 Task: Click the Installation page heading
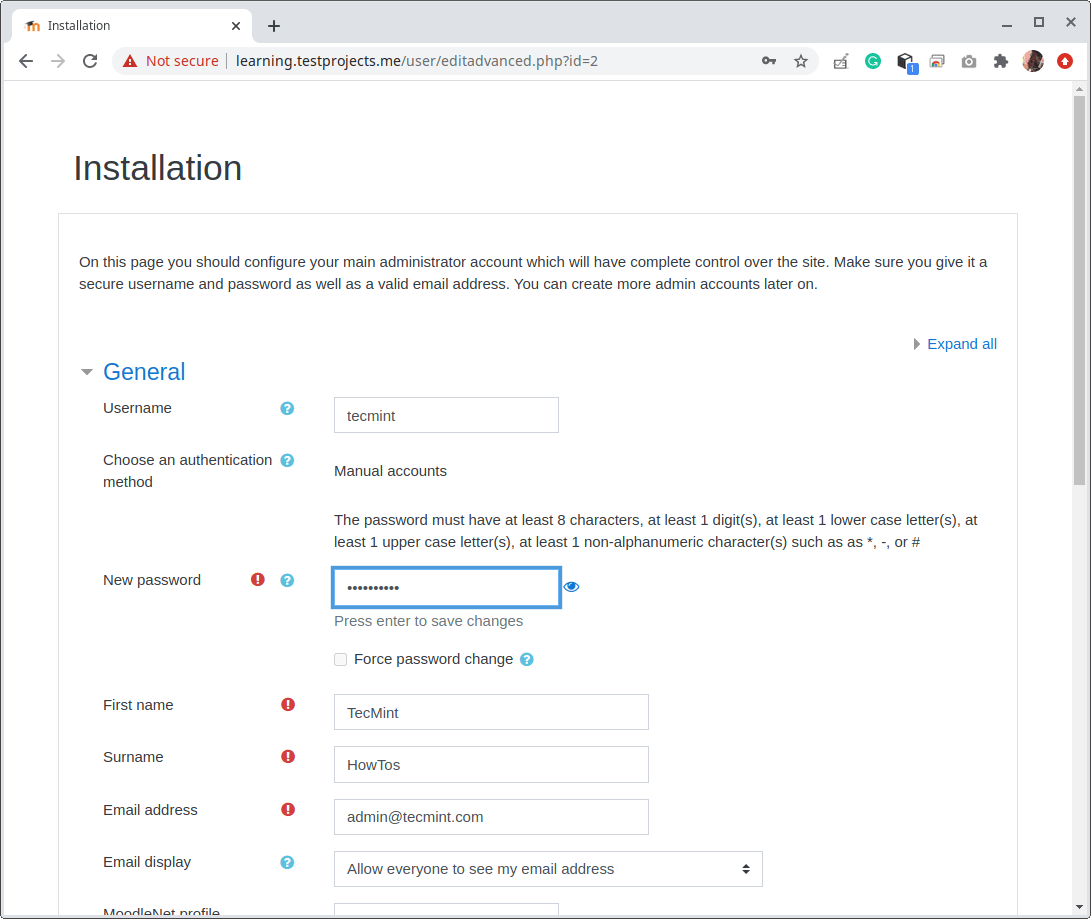click(158, 168)
